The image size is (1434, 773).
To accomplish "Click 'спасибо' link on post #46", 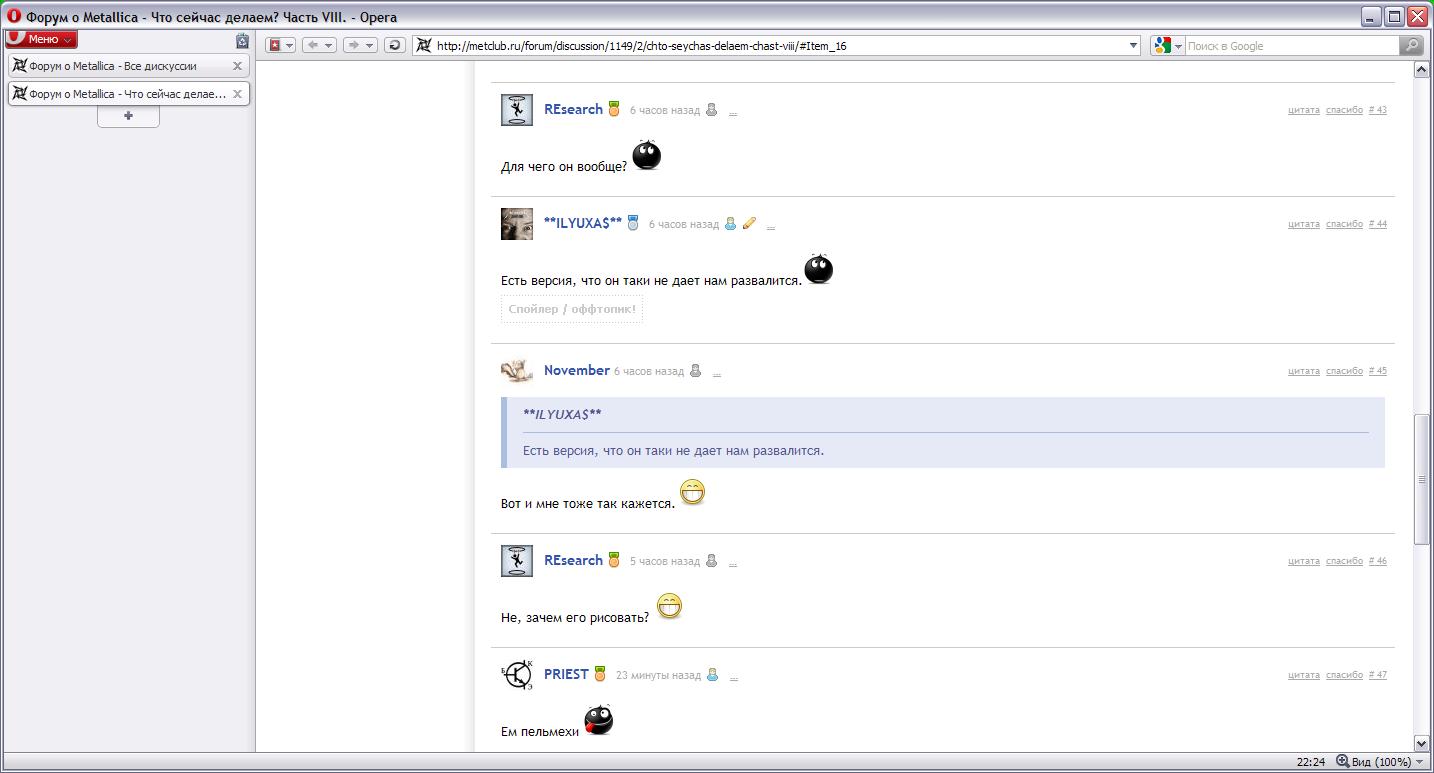I will point(1344,561).
